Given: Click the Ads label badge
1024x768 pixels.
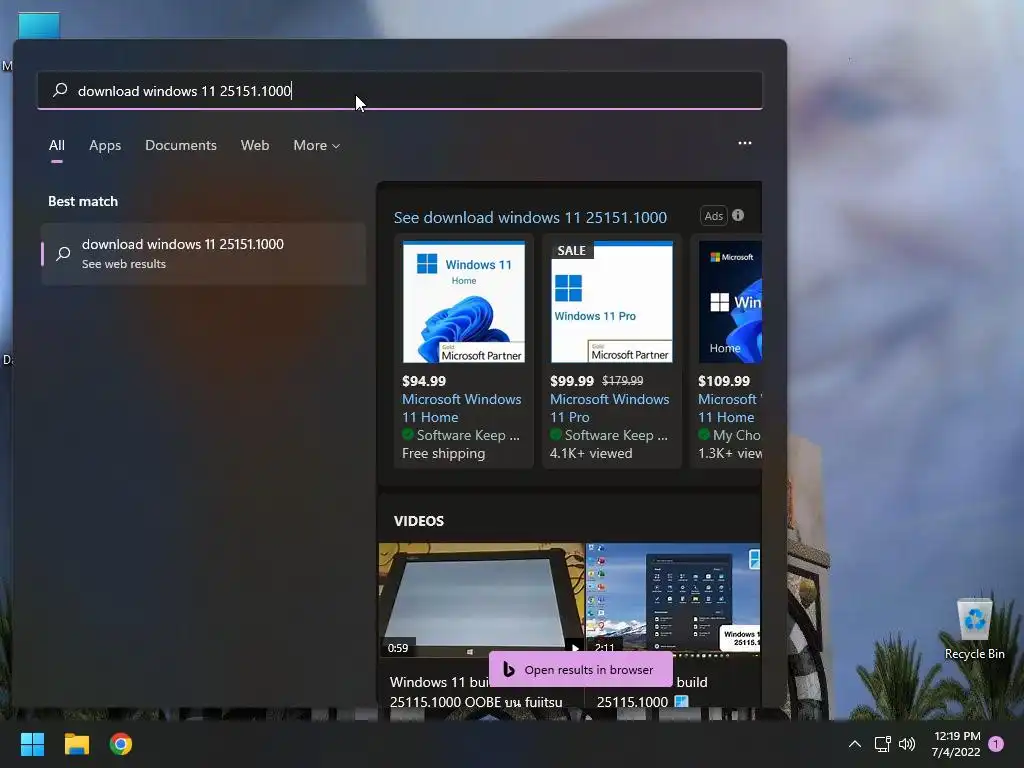Looking at the screenshot, I should (x=713, y=216).
